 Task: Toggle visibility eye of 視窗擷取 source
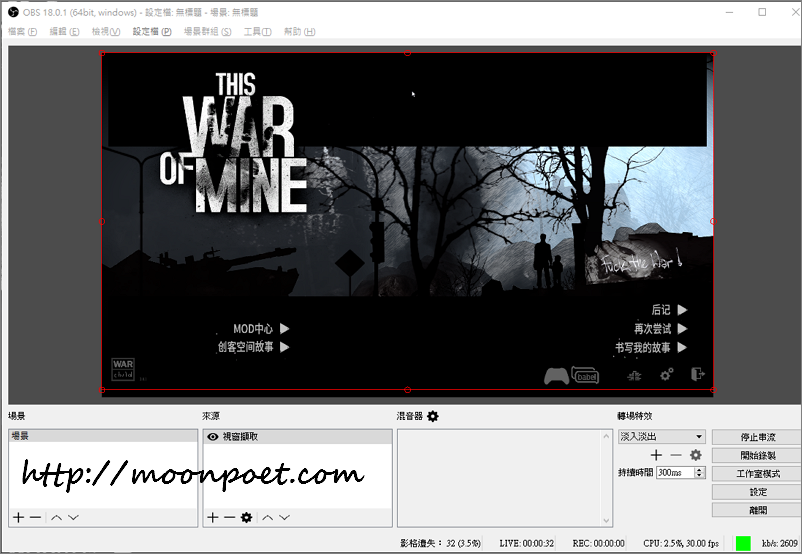coord(212,437)
